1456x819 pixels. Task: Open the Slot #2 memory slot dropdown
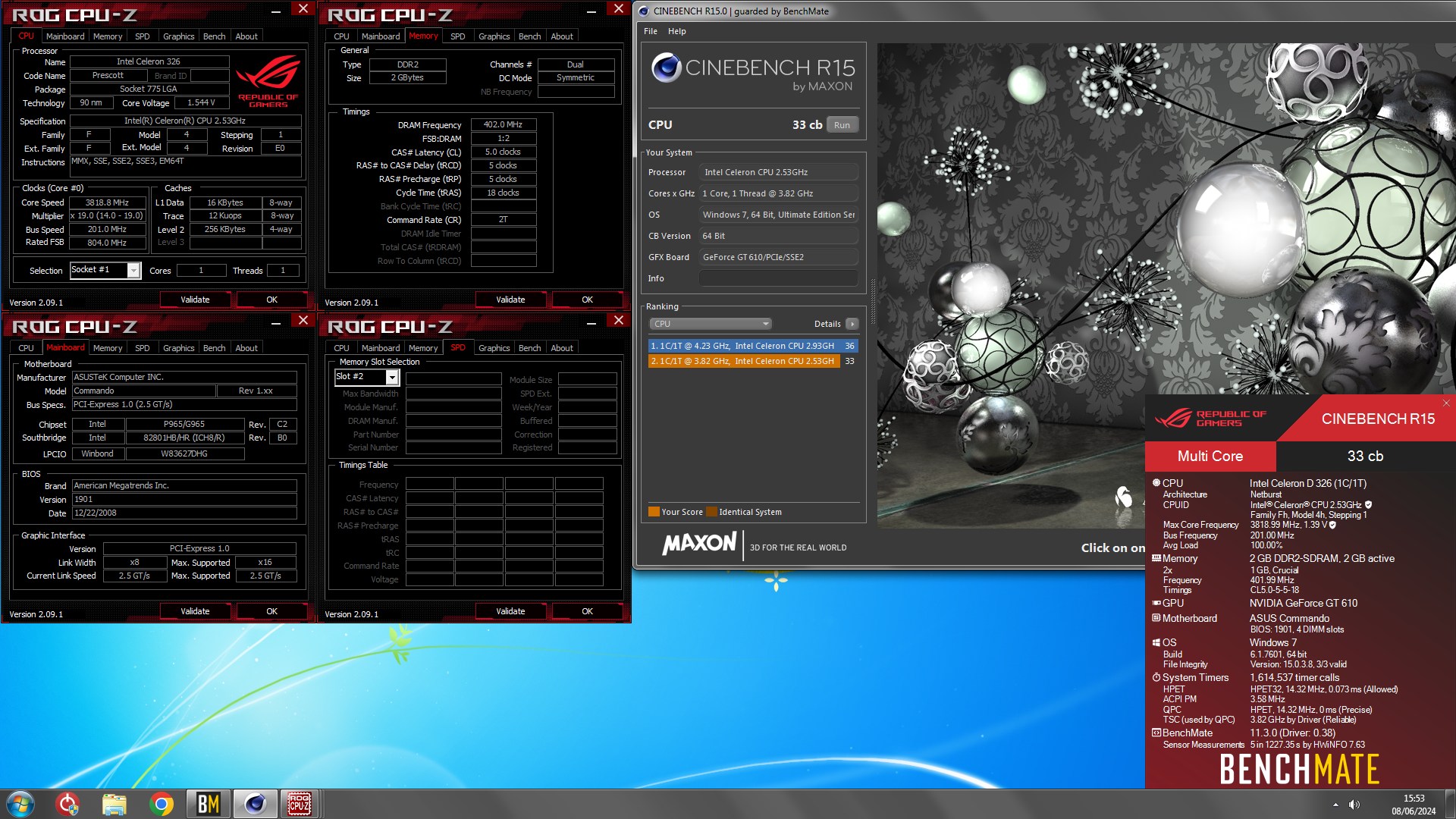point(392,377)
